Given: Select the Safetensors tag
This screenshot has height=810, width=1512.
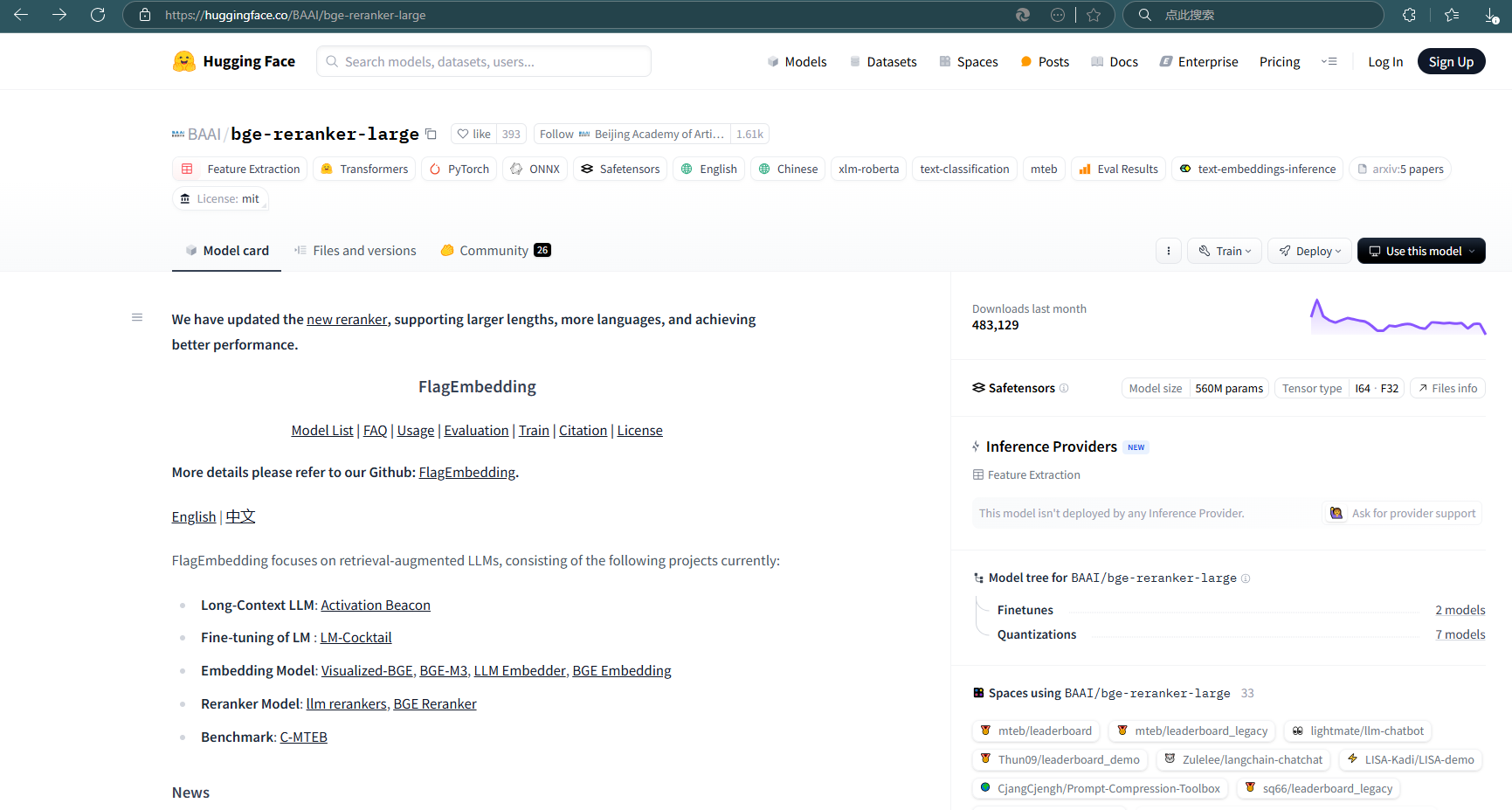Looking at the screenshot, I should 620,169.
